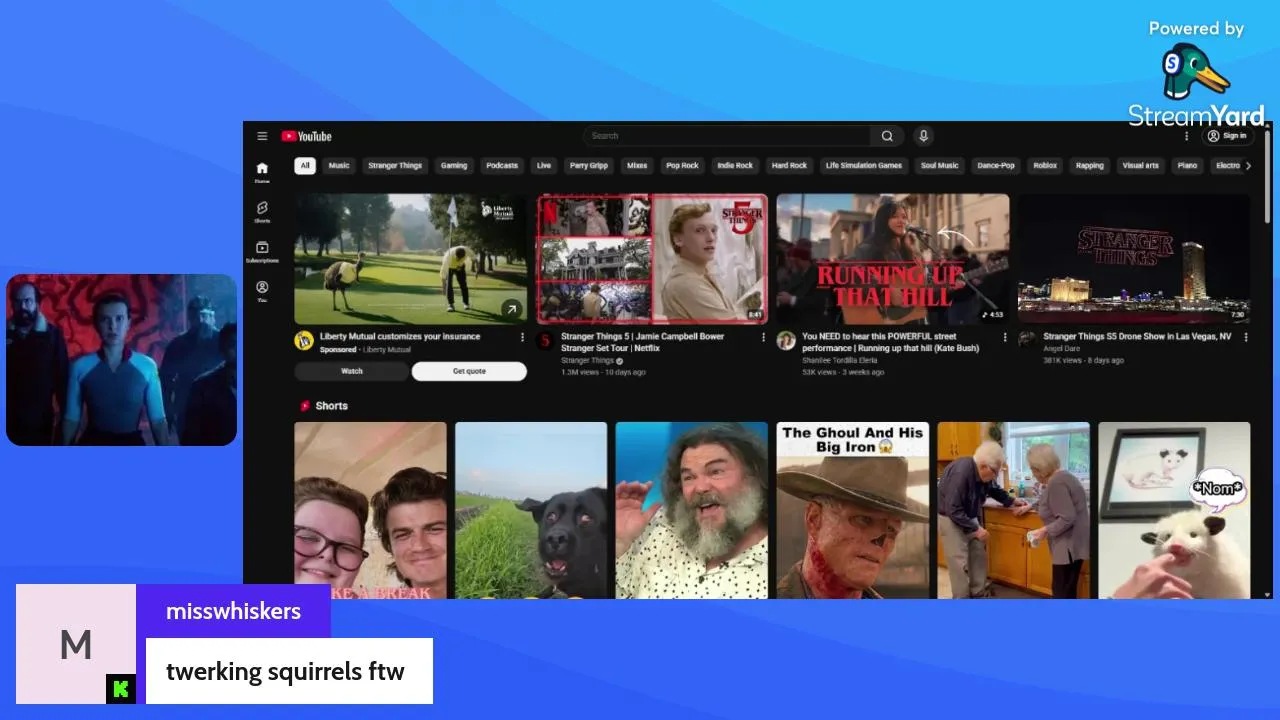Click the Shanlee Tordilla Eleria channel avatar
This screenshot has height=720, width=1280.
(x=786, y=341)
